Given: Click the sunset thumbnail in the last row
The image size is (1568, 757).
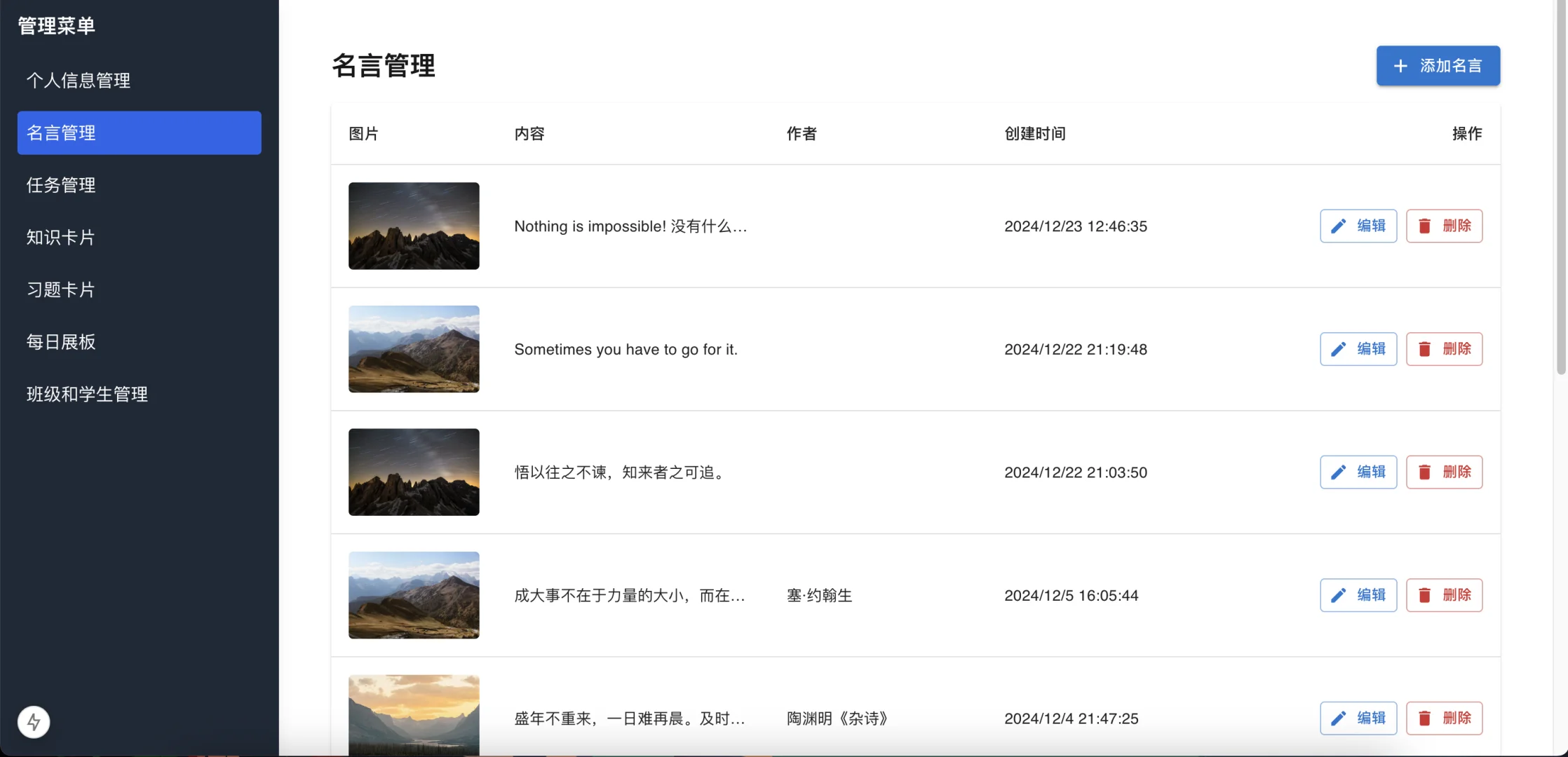Looking at the screenshot, I should (x=413, y=715).
